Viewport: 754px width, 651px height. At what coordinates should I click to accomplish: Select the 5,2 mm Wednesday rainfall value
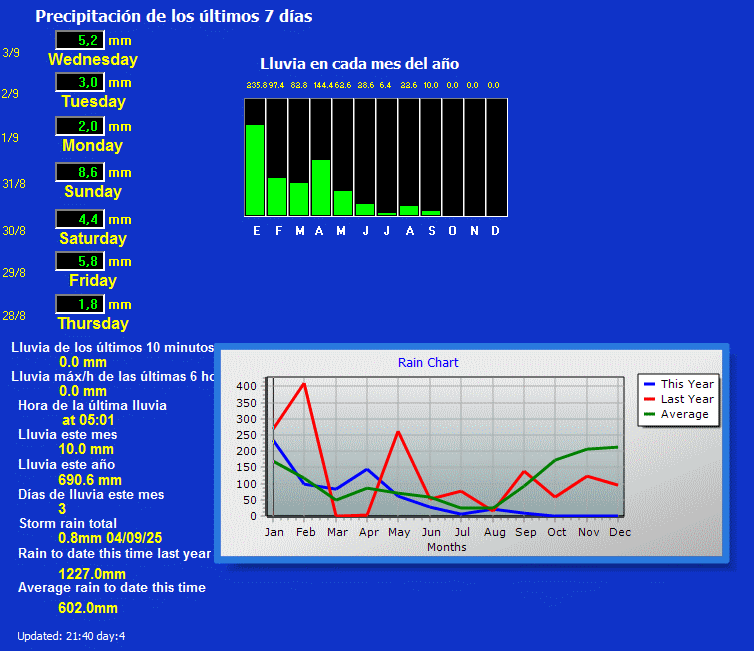80,40
